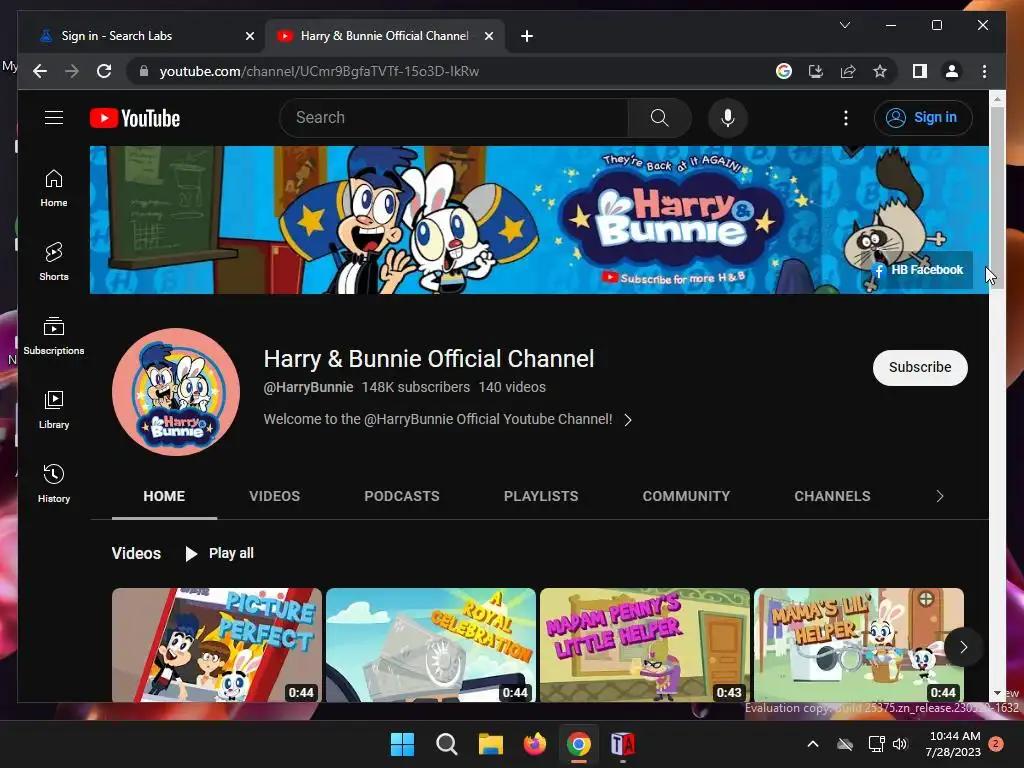Show more channel tabs with right chevron

tap(940, 496)
